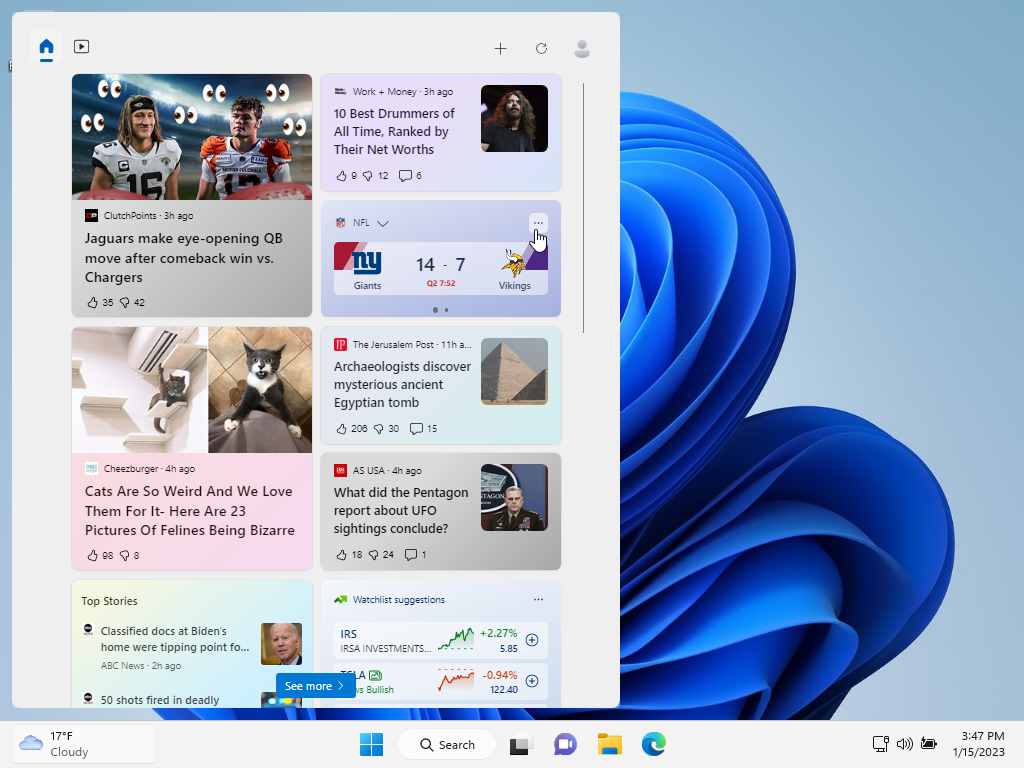Open the Pentagon general photo thumbnail
This screenshot has width=1024, height=768.
(x=515, y=497)
